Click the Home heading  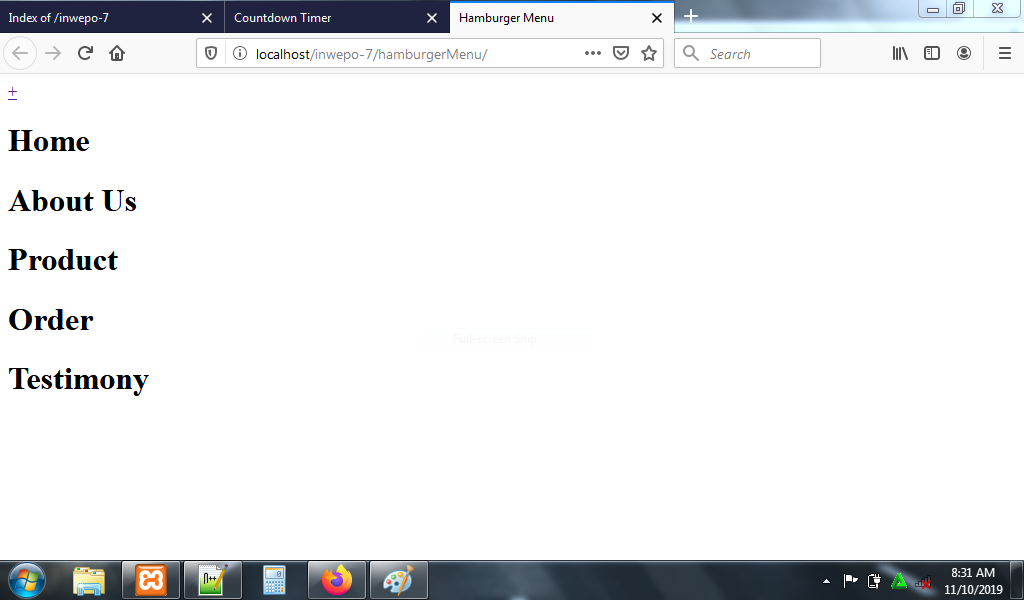click(49, 141)
